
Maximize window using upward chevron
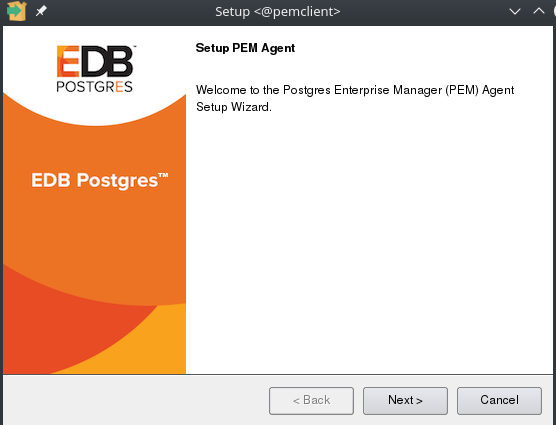539,11
